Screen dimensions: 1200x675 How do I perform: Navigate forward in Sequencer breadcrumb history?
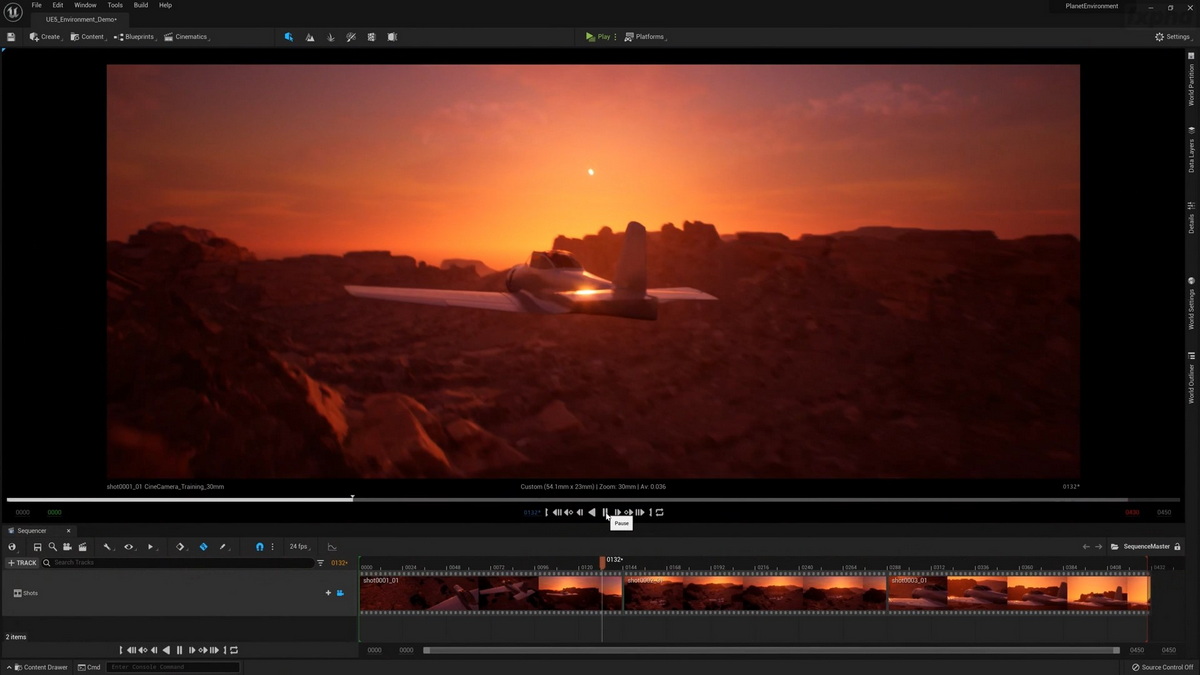click(1099, 547)
